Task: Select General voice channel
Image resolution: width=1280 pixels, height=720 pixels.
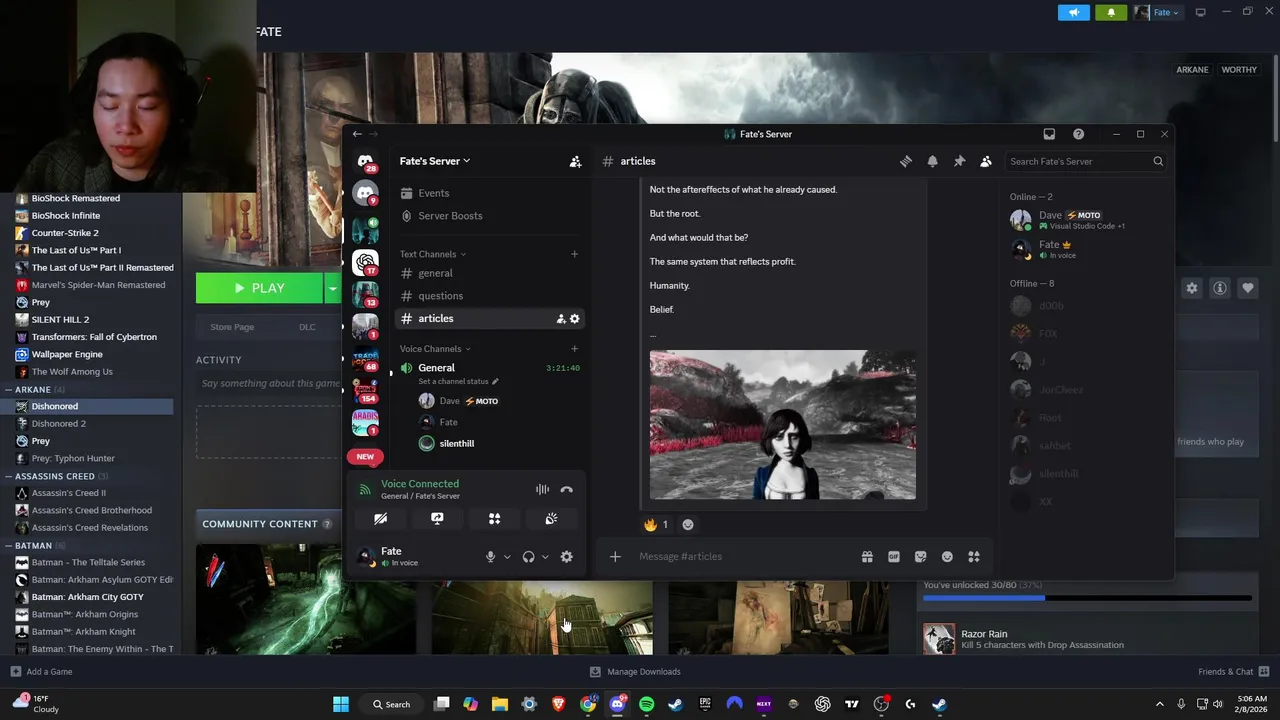Action: tap(489, 368)
